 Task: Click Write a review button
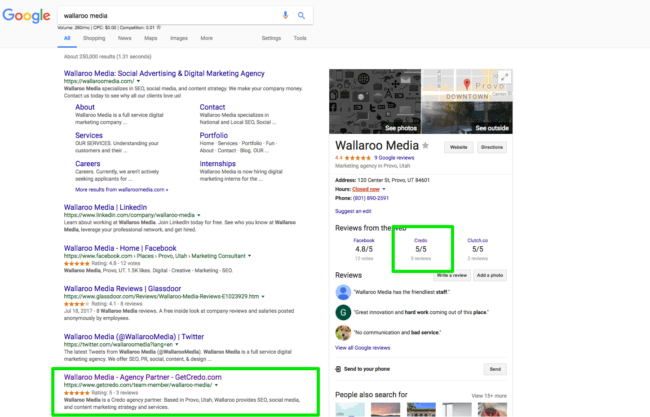(x=452, y=275)
